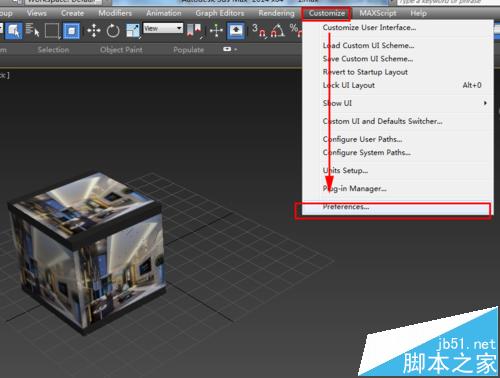500x378 pixels.
Task: Toggle the Angle Snap button
Action: [278, 30]
